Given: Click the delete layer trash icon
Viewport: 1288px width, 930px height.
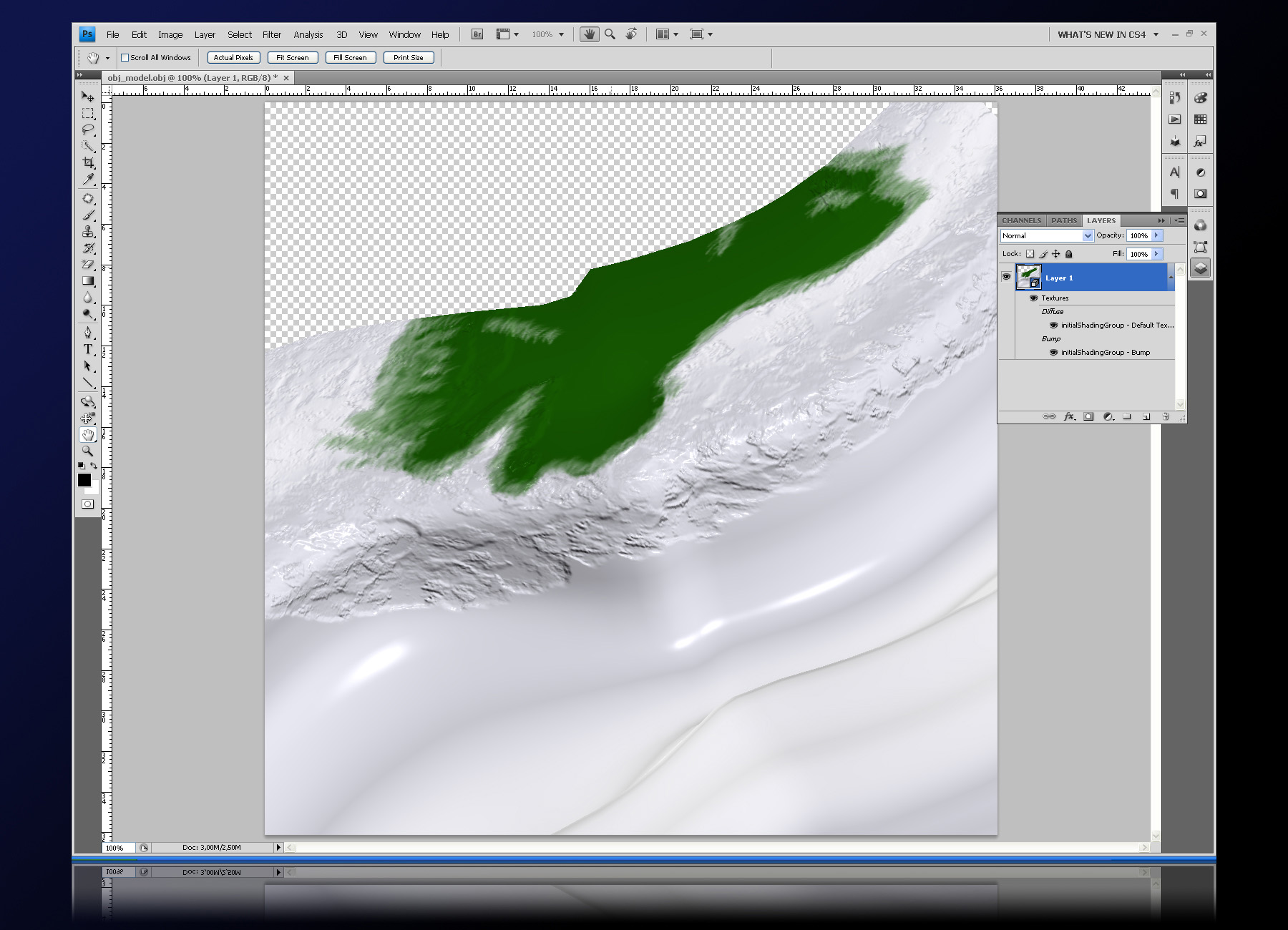Looking at the screenshot, I should click(x=1166, y=416).
